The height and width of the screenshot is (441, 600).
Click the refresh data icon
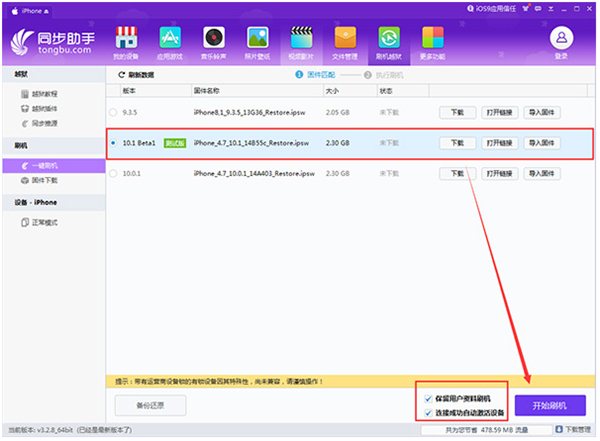coord(122,75)
